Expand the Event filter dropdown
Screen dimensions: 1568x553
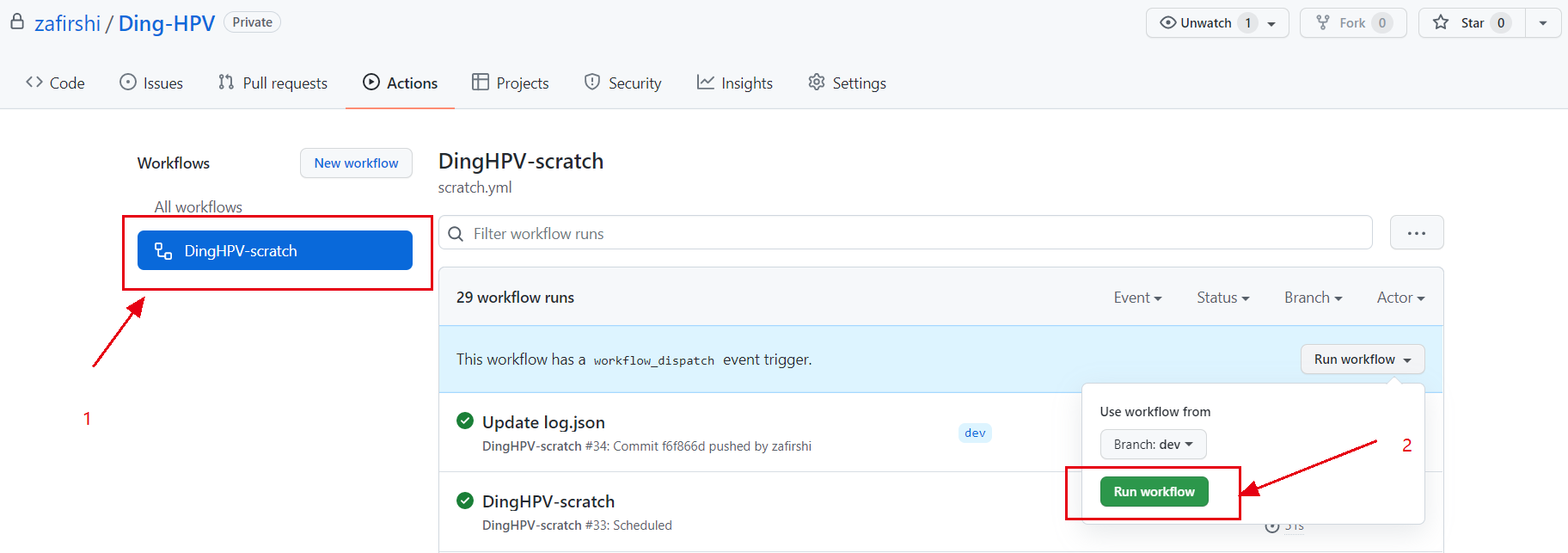point(1137,297)
